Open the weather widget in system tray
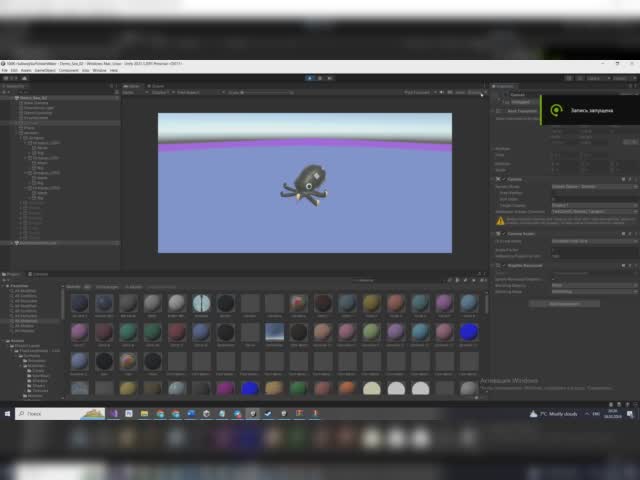 point(553,414)
